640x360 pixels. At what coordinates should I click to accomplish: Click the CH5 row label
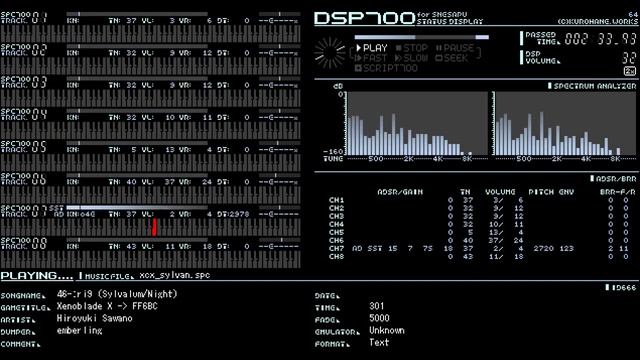(336, 232)
